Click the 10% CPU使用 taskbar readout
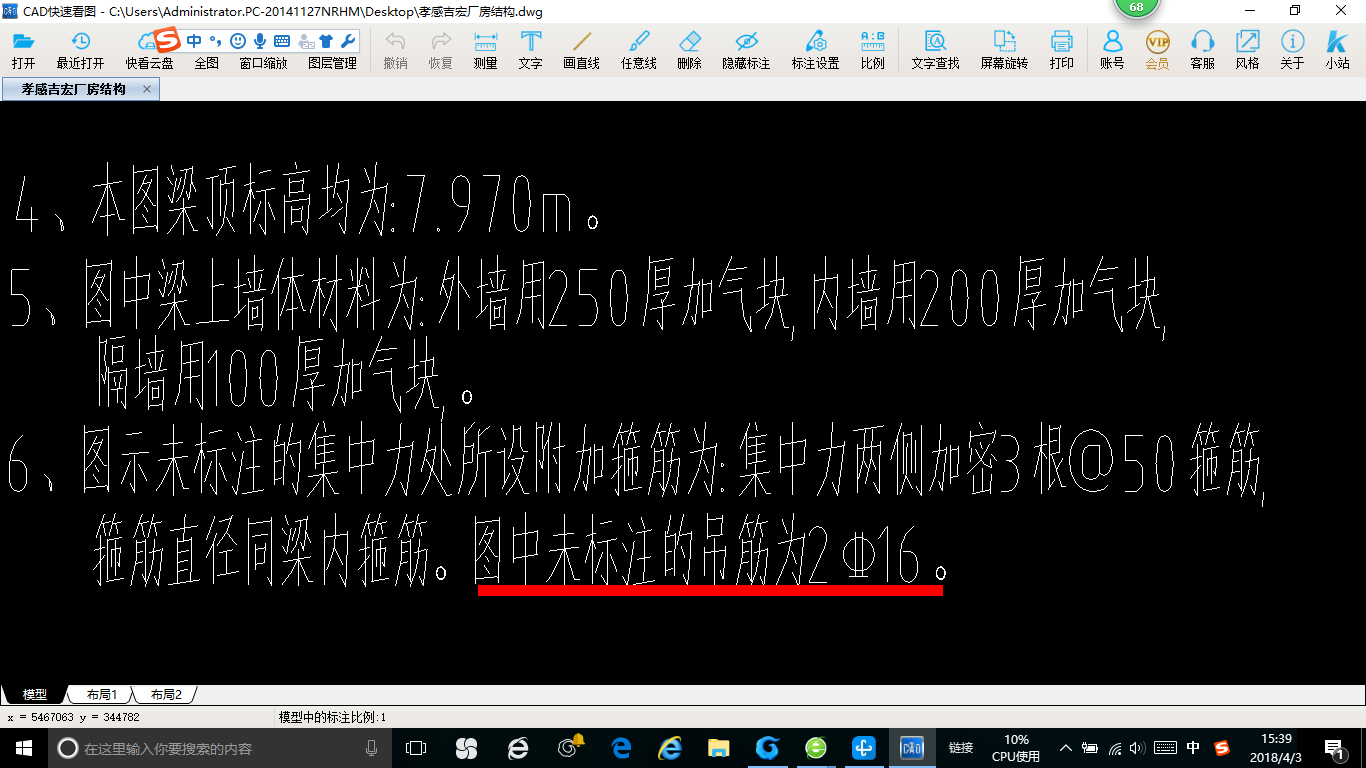Screen dimensions: 1366x768 pyautogui.click(x=1016, y=748)
